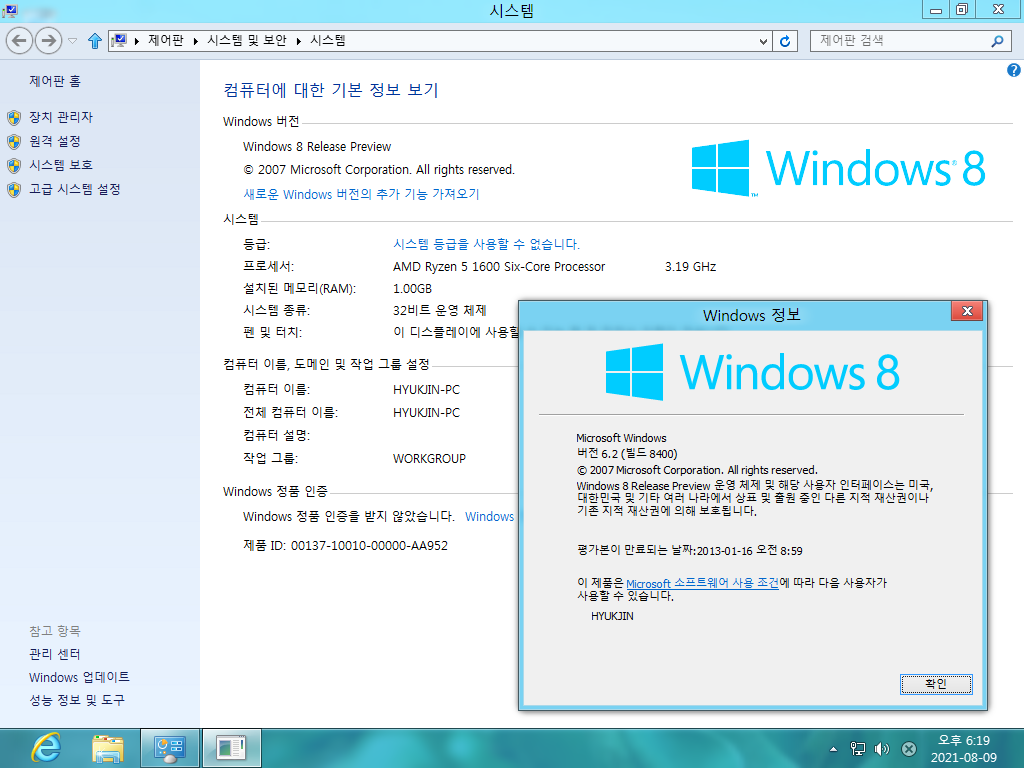The width and height of the screenshot is (1024, 768).
Task: Open 제어판 홈 link
Action: tap(55, 81)
